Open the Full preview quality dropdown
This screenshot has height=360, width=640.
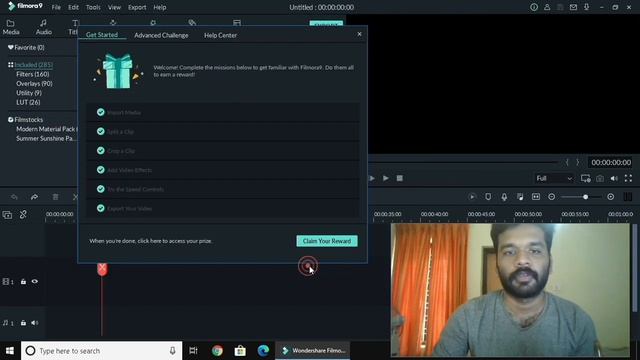click(554, 178)
